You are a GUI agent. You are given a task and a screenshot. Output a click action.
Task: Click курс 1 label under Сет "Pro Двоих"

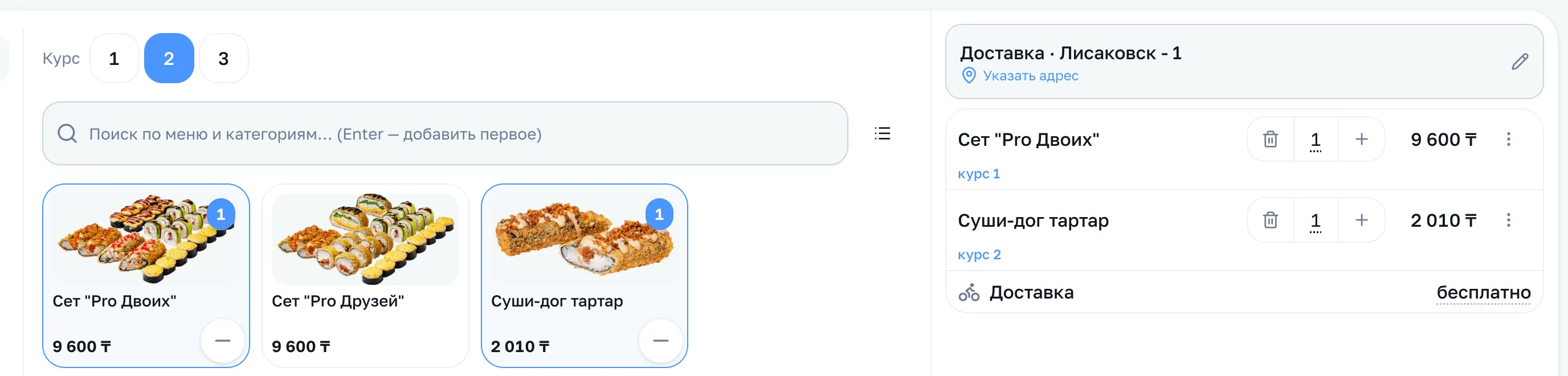[x=978, y=173]
